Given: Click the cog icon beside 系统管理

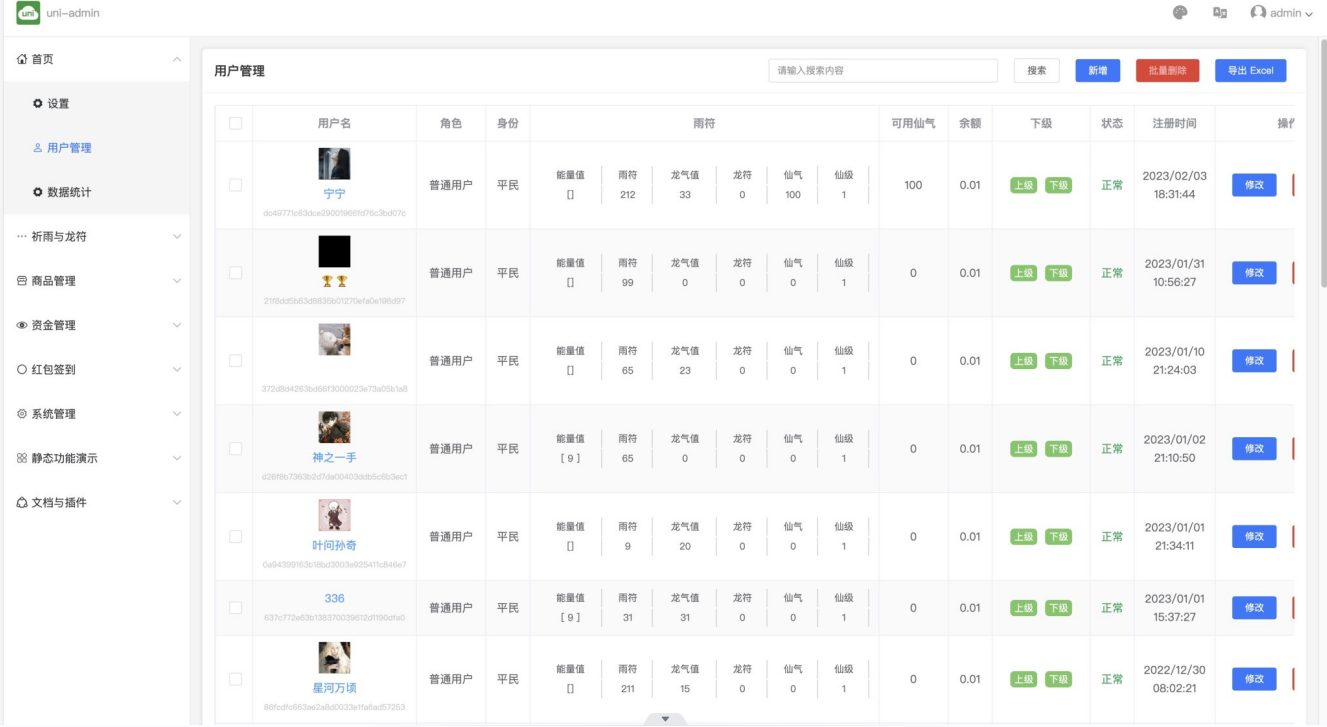Looking at the screenshot, I should coord(22,414).
